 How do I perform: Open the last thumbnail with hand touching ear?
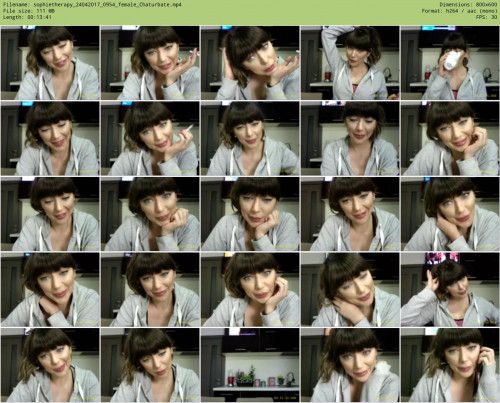coord(450,365)
